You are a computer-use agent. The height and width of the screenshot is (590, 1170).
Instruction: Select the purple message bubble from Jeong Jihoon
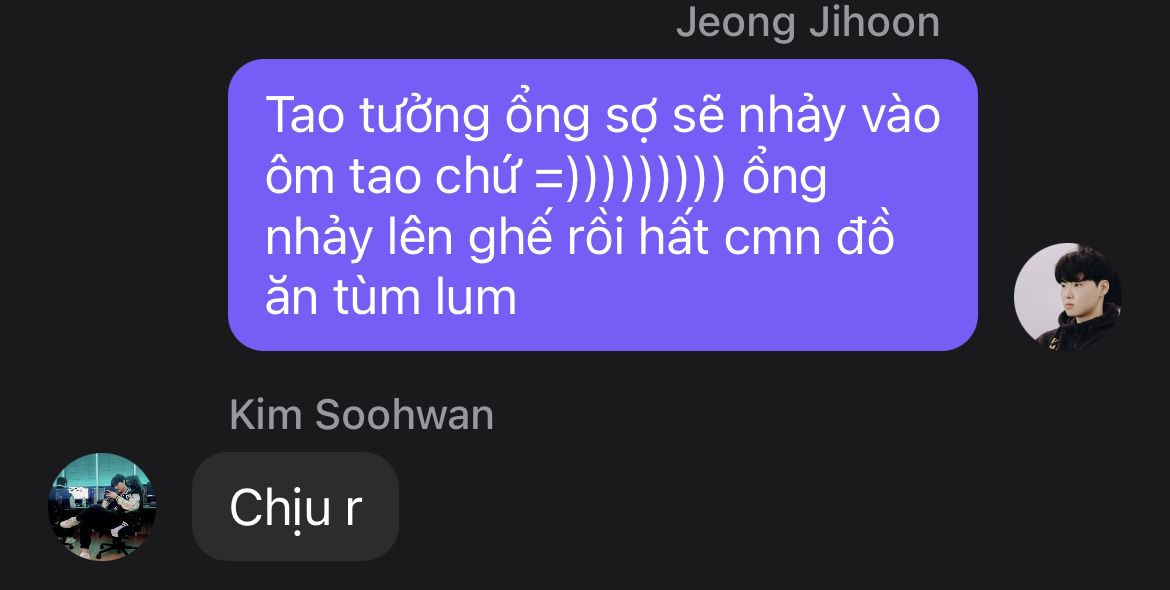pyautogui.click(x=603, y=205)
